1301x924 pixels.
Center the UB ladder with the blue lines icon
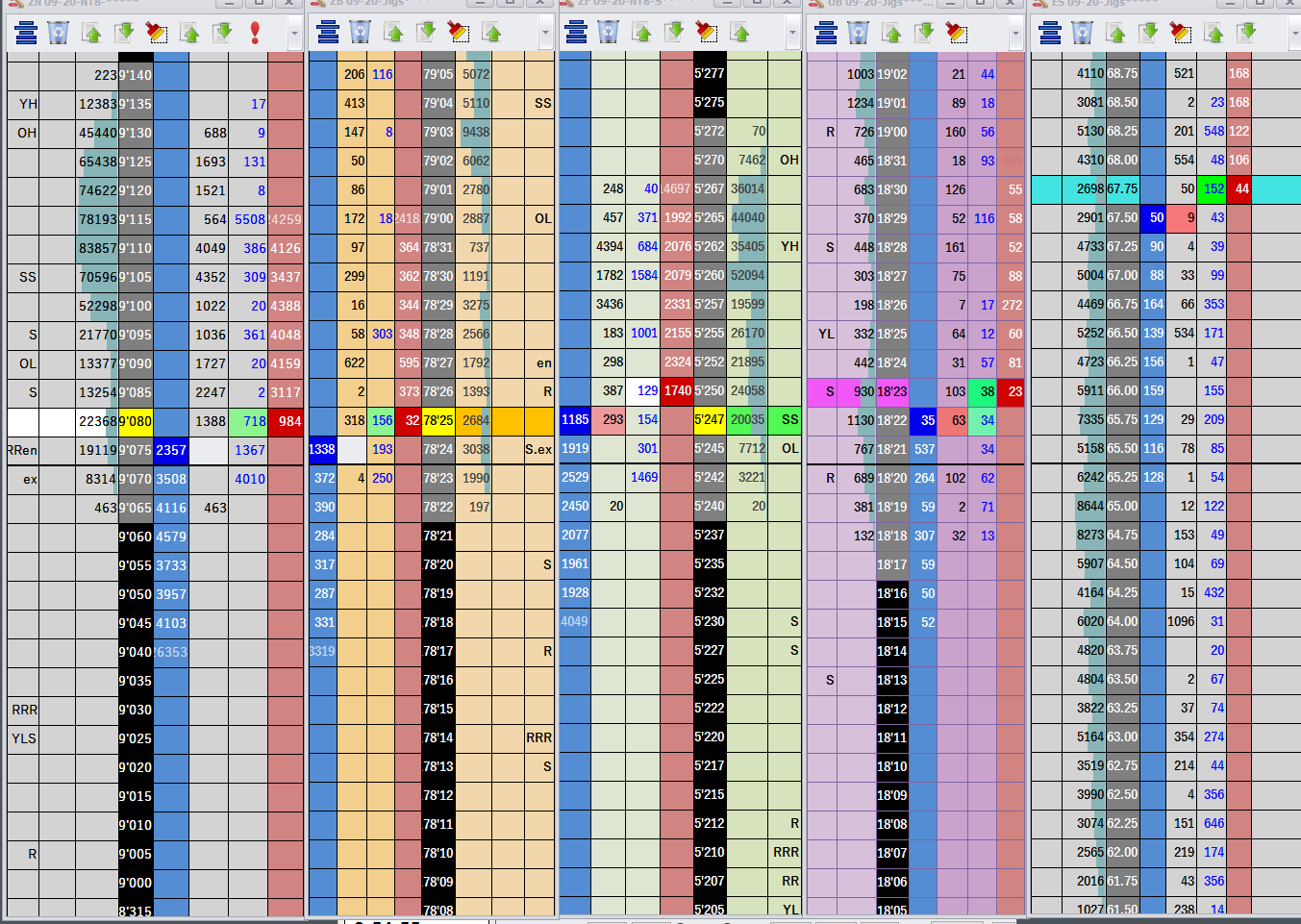coord(826,34)
